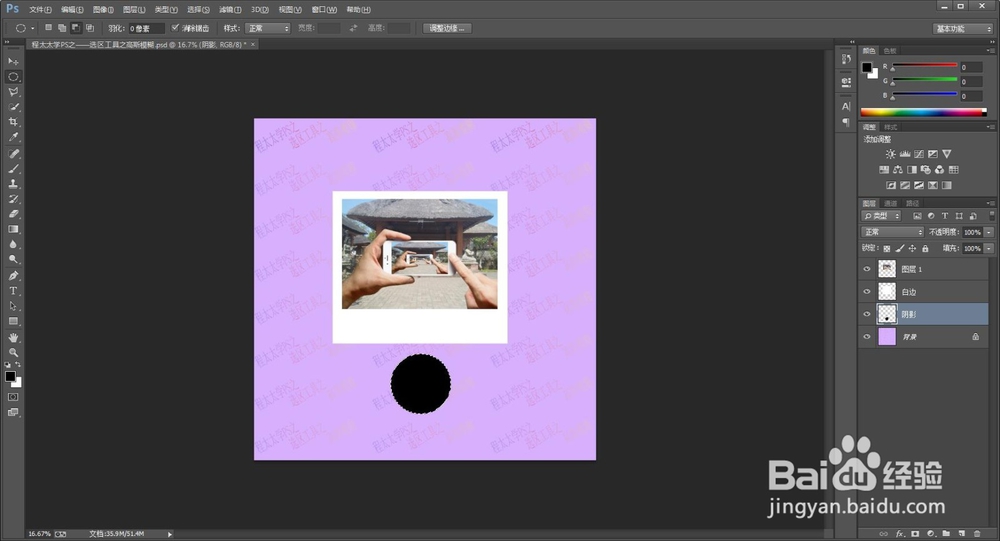Open the Color panel flyout menu
This screenshot has width=1000, height=541.
[990, 50]
